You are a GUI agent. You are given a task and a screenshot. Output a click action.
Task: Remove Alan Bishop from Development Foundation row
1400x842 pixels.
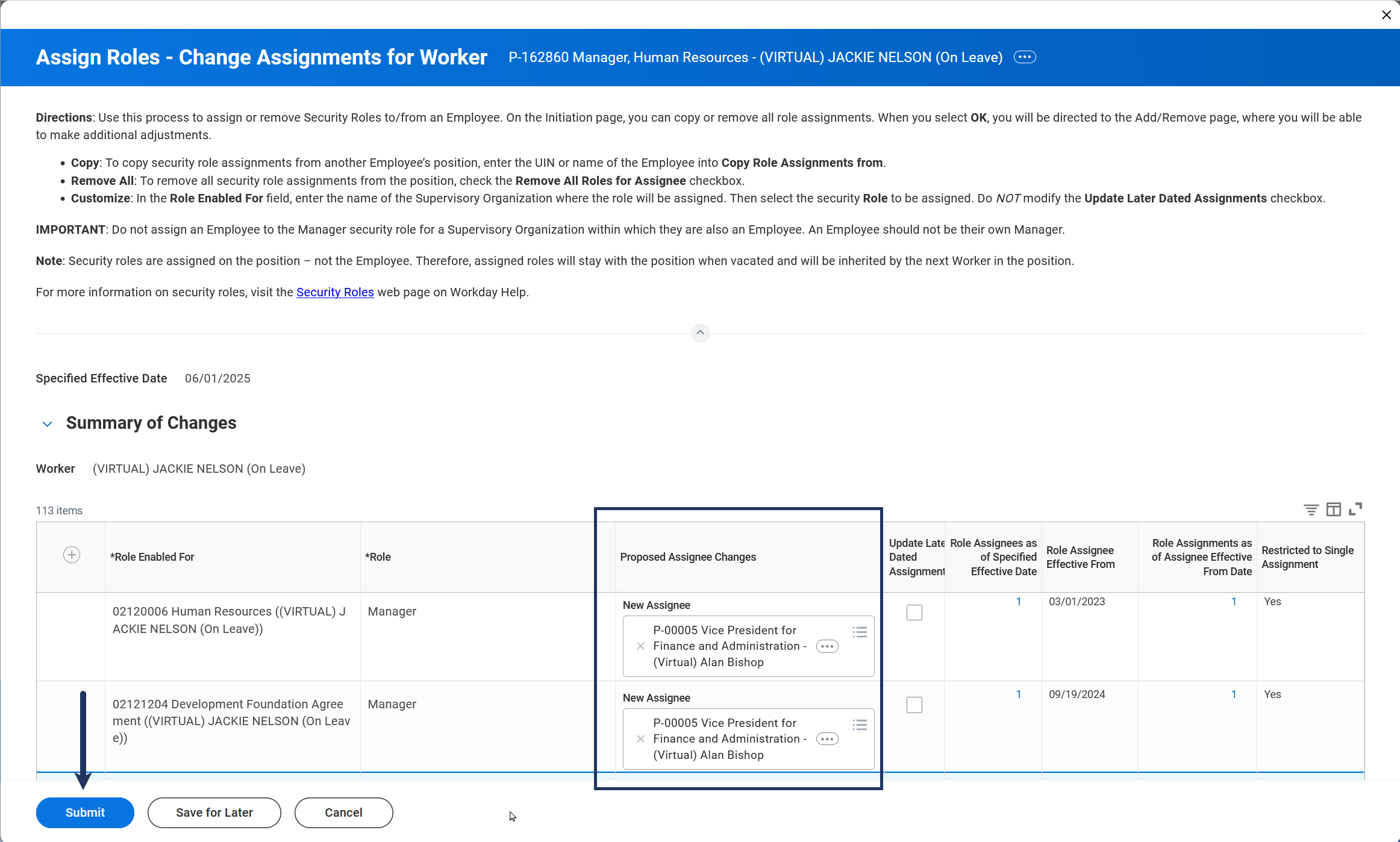click(x=640, y=739)
